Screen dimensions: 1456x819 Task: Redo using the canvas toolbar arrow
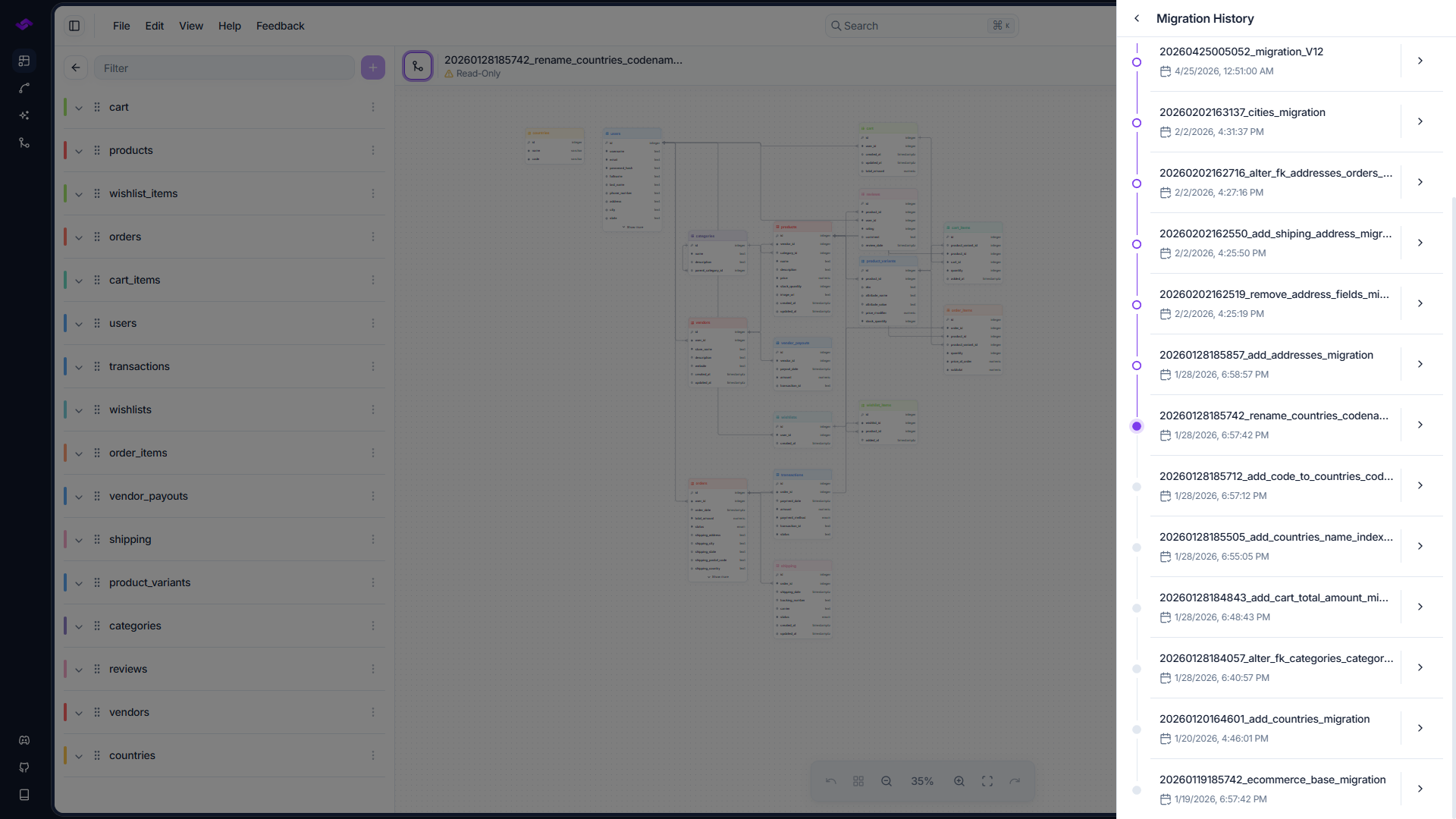(x=1015, y=781)
